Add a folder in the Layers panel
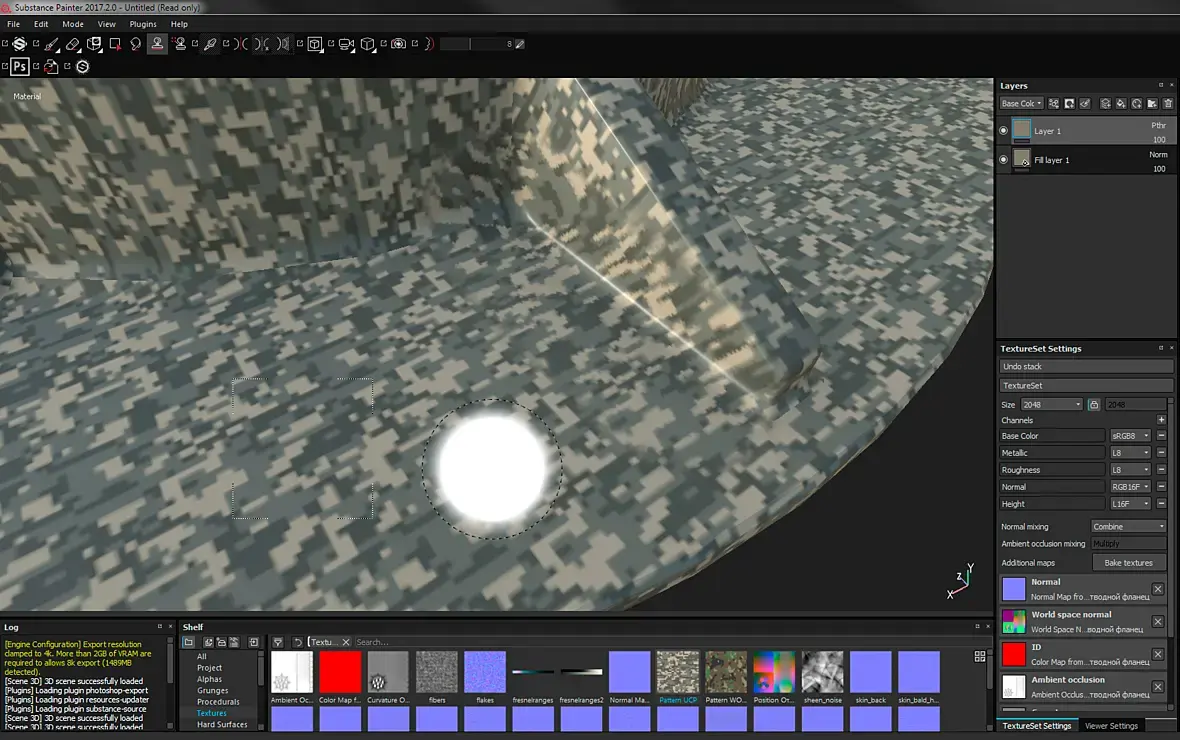Image resolution: width=1180 pixels, height=740 pixels. click(1152, 104)
